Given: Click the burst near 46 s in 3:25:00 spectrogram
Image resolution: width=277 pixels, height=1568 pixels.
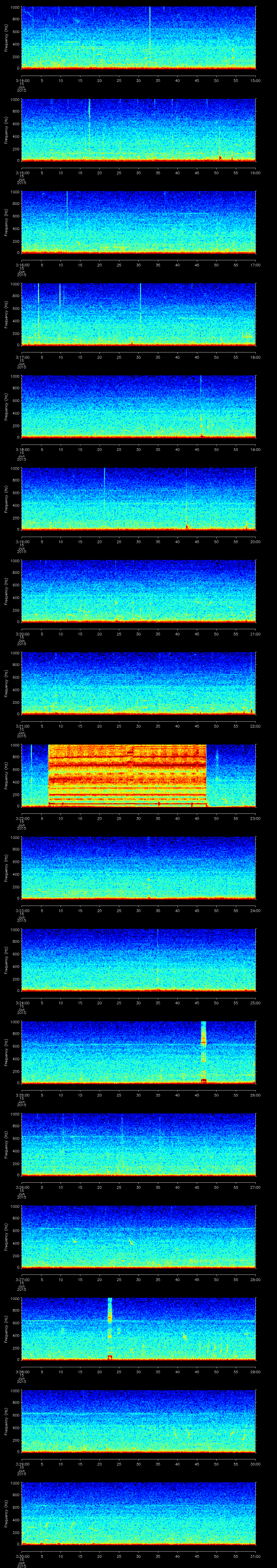Looking at the screenshot, I should pos(203,1052).
